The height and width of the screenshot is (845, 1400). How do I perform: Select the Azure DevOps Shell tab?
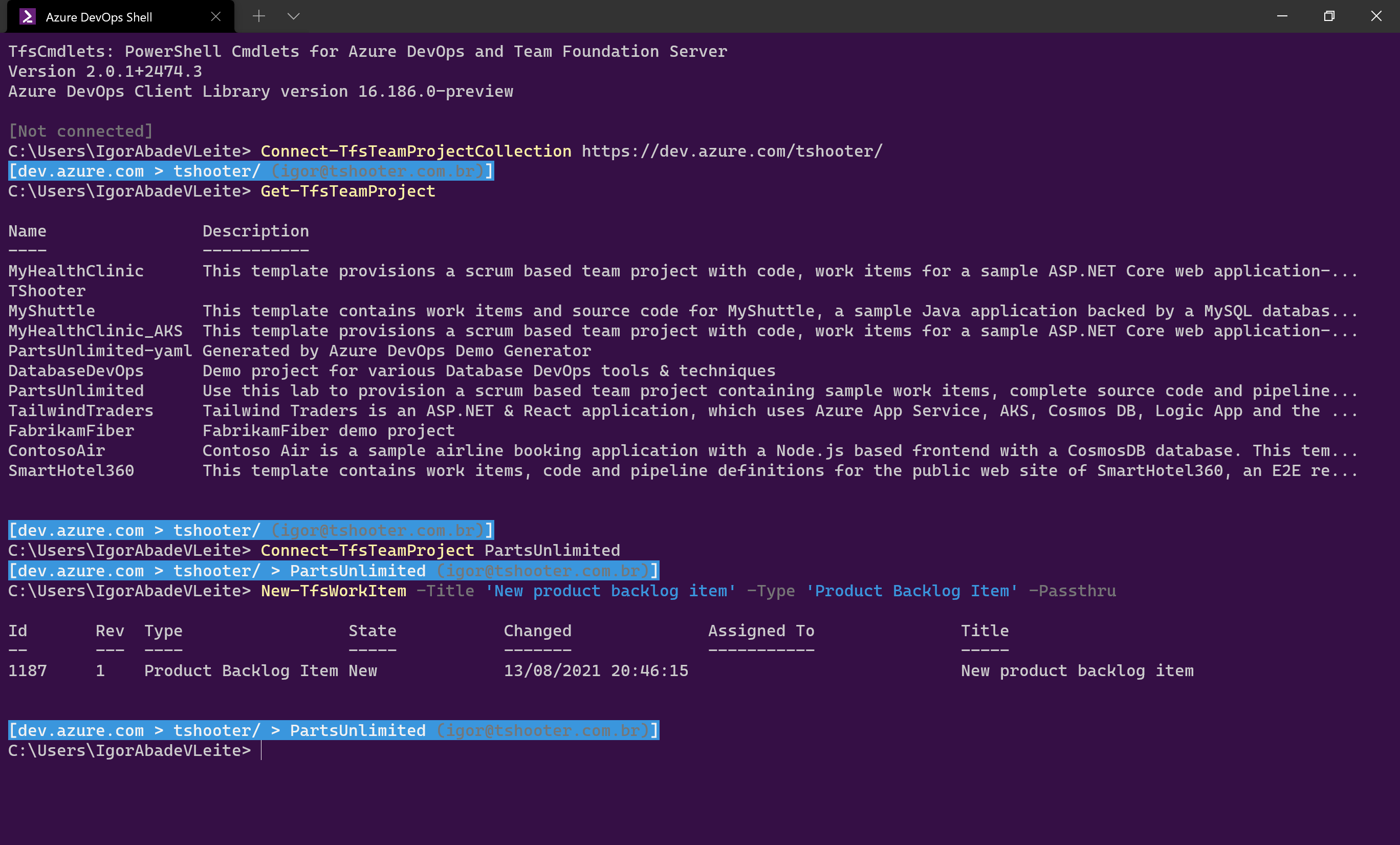[x=120, y=16]
